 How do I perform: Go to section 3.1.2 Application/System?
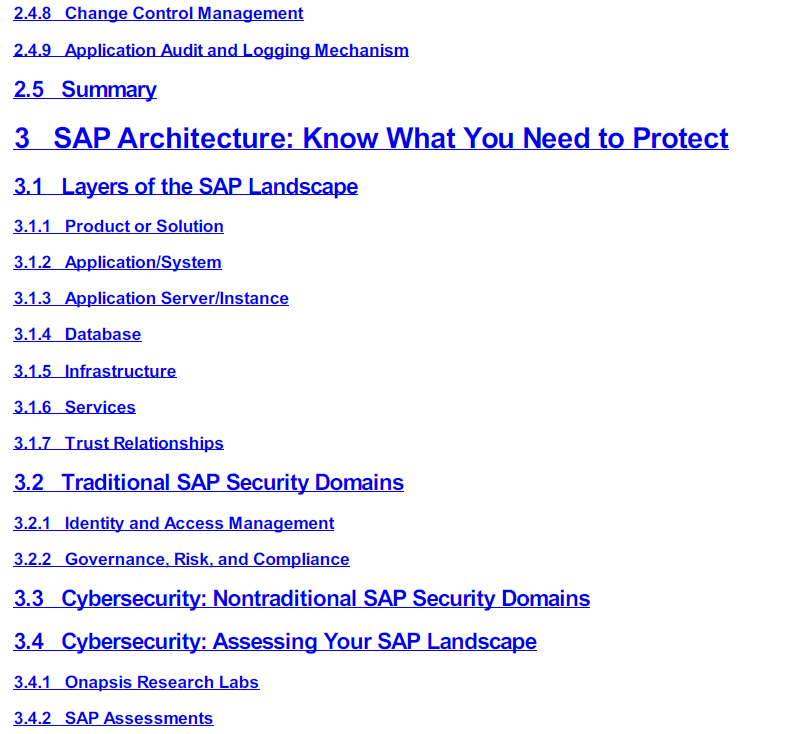pyautogui.click(x=143, y=262)
